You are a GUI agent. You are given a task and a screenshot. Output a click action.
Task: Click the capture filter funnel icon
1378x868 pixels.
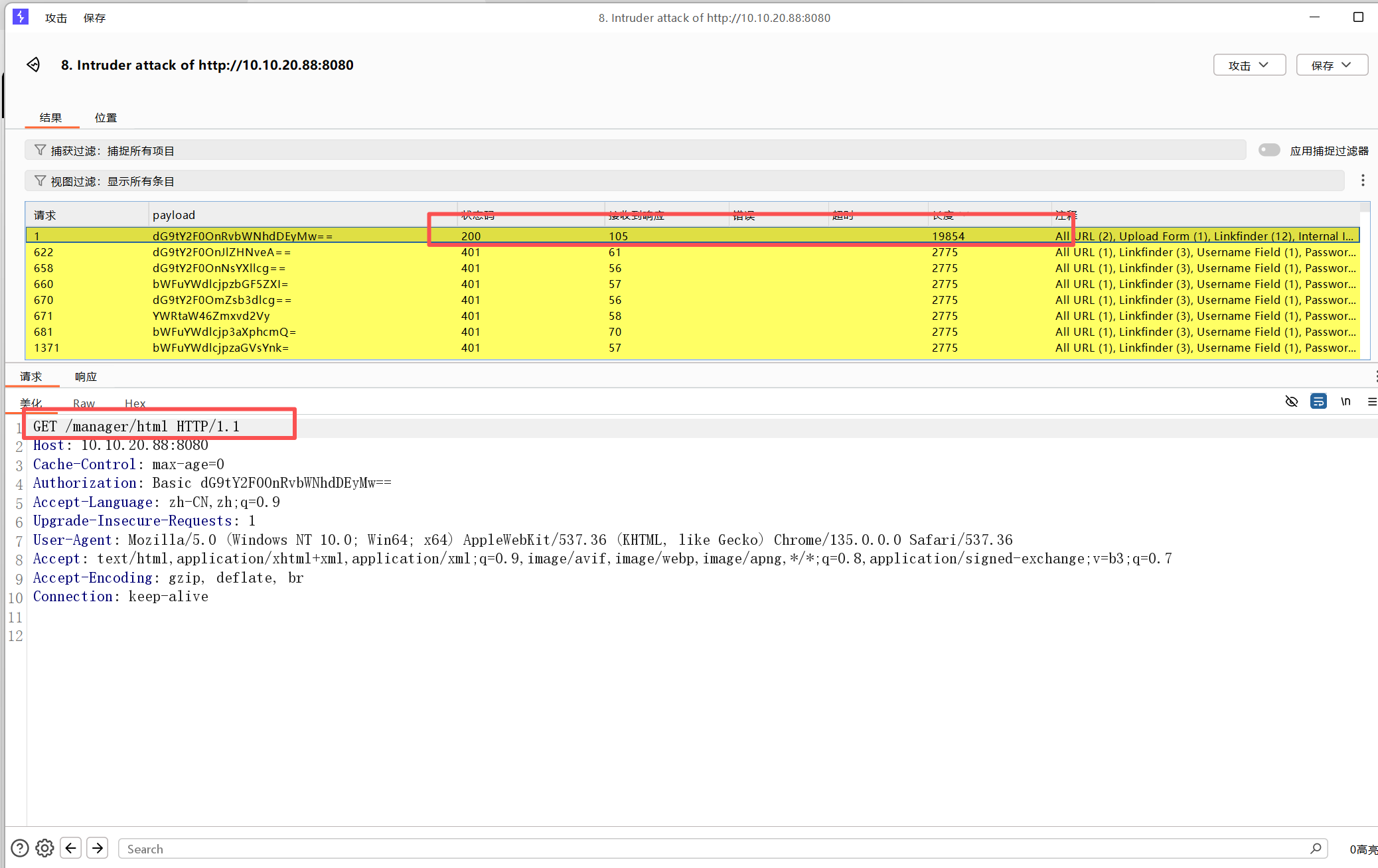(40, 151)
